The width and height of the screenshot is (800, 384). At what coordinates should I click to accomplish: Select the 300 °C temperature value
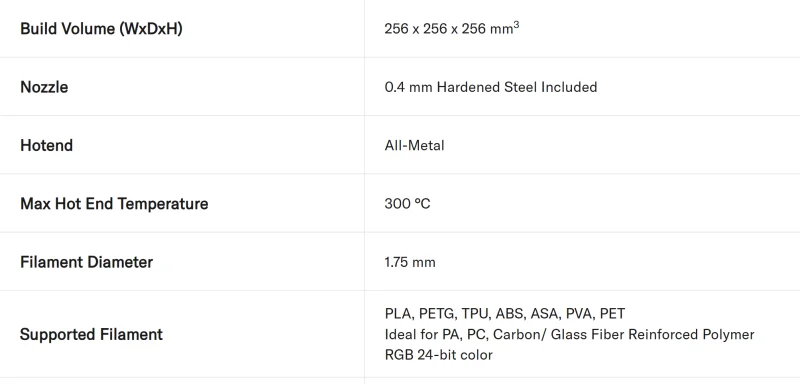point(407,204)
